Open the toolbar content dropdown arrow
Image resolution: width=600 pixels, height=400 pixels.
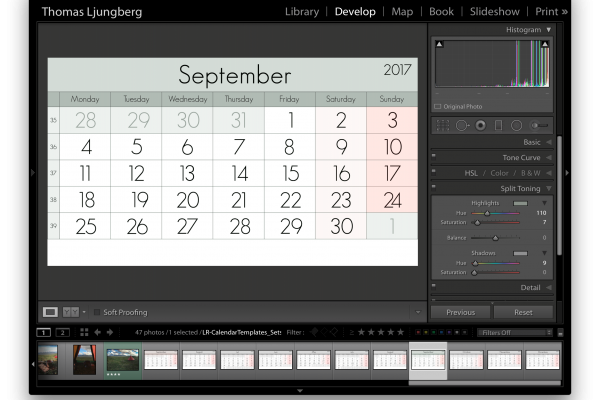(x=418, y=312)
